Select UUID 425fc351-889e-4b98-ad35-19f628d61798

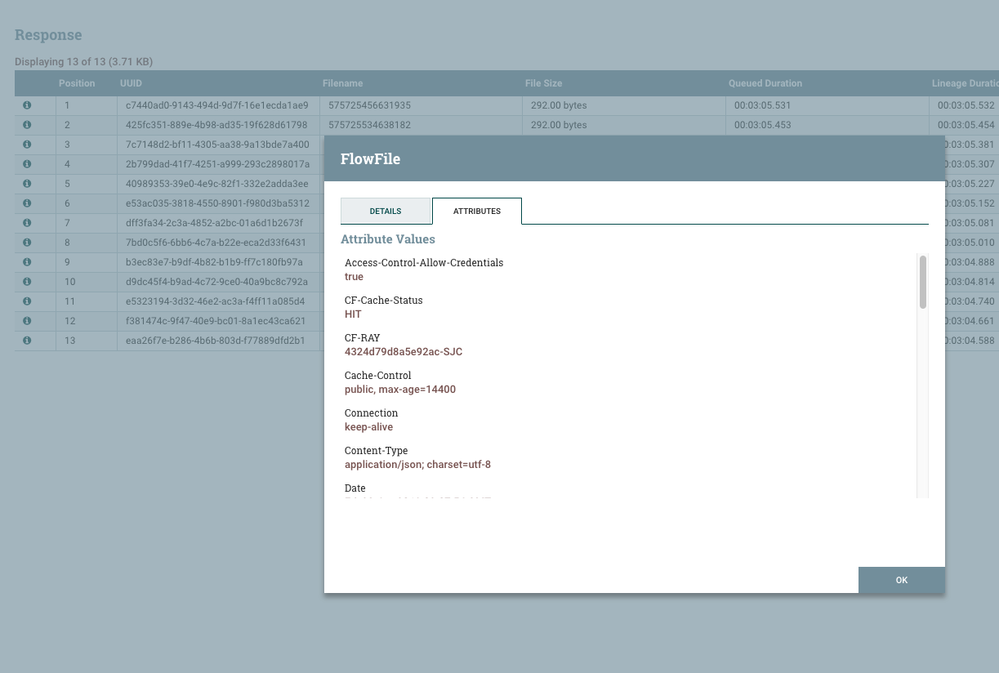[x=217, y=125]
